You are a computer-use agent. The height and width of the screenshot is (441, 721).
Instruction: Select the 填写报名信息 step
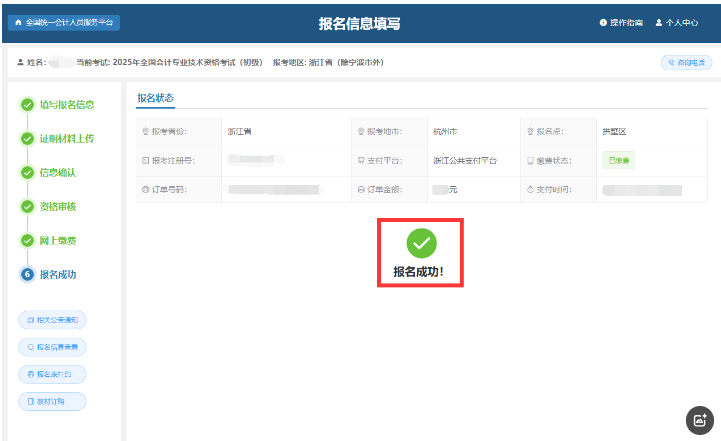click(x=67, y=104)
